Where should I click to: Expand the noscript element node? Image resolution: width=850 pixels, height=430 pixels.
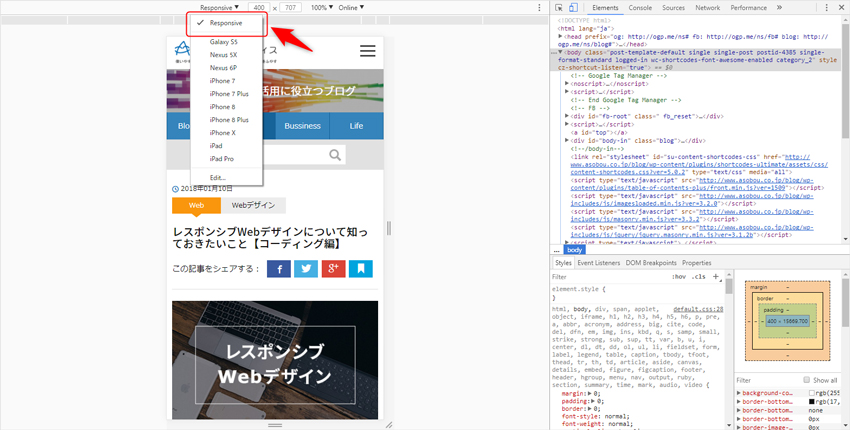567,84
